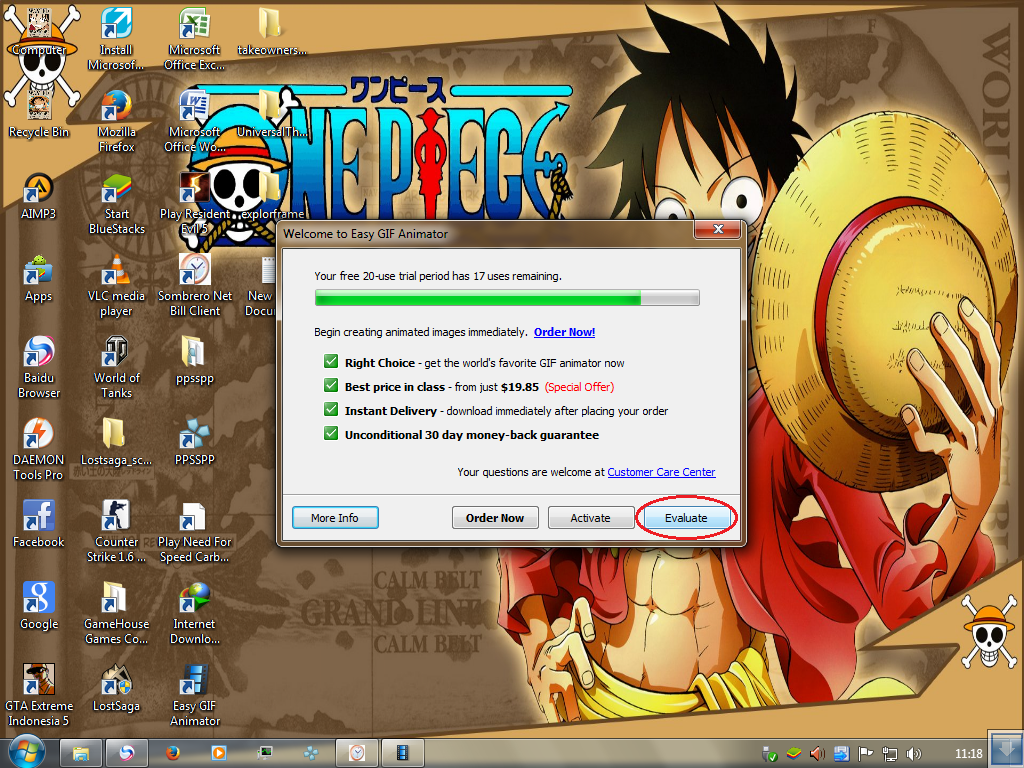Click the 'Instant Delivery' text line
The width and height of the screenshot is (1024, 768).
[x=506, y=411]
